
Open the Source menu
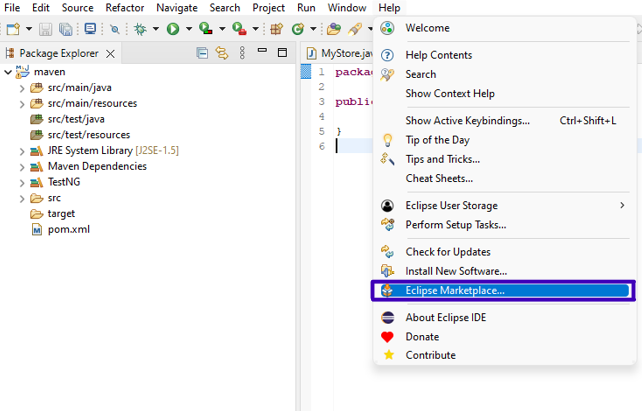(77, 8)
